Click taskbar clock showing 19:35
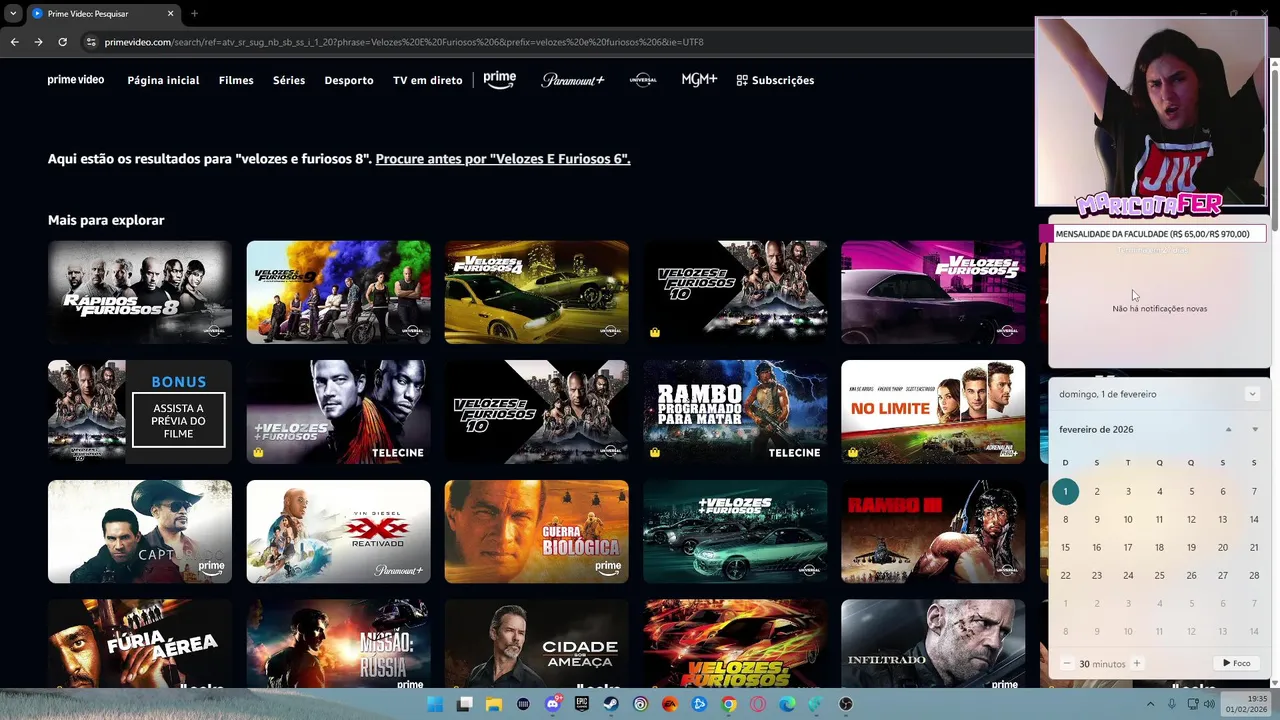 [x=1247, y=704]
